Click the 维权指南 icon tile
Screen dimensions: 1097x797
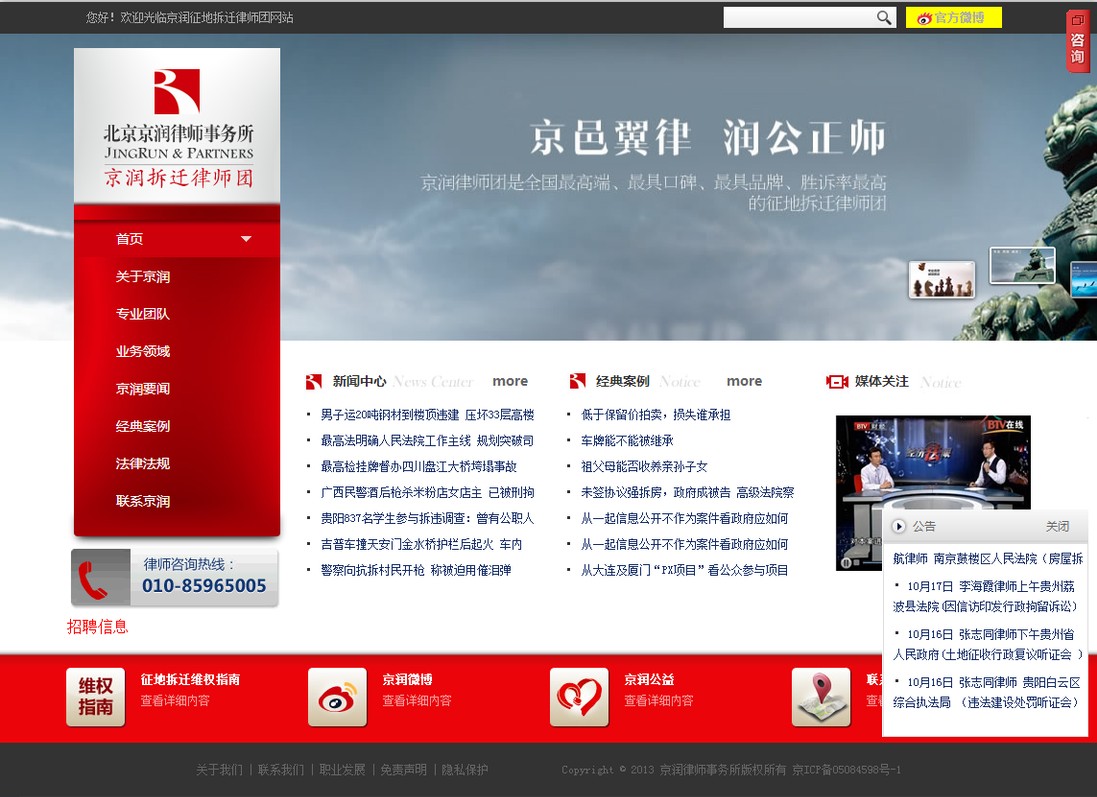pos(95,696)
